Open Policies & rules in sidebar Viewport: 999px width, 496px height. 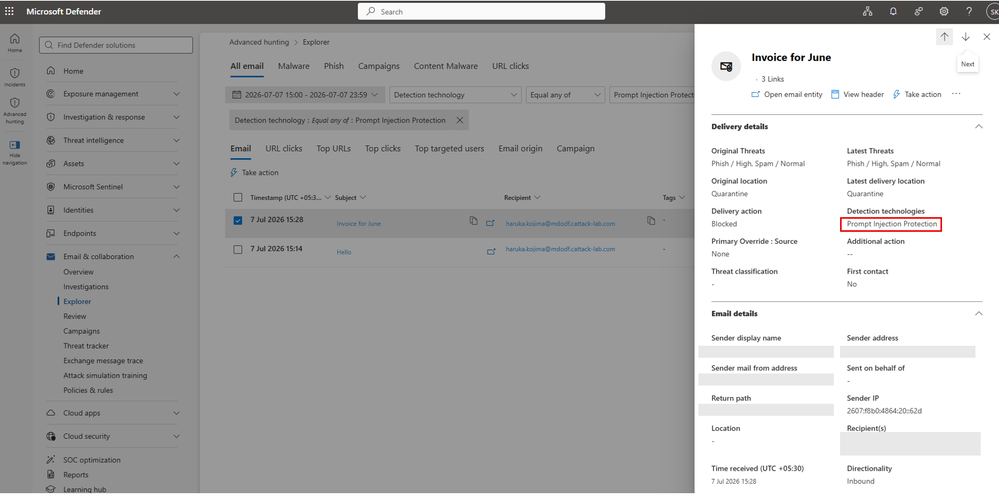pyautogui.click(x=88, y=390)
